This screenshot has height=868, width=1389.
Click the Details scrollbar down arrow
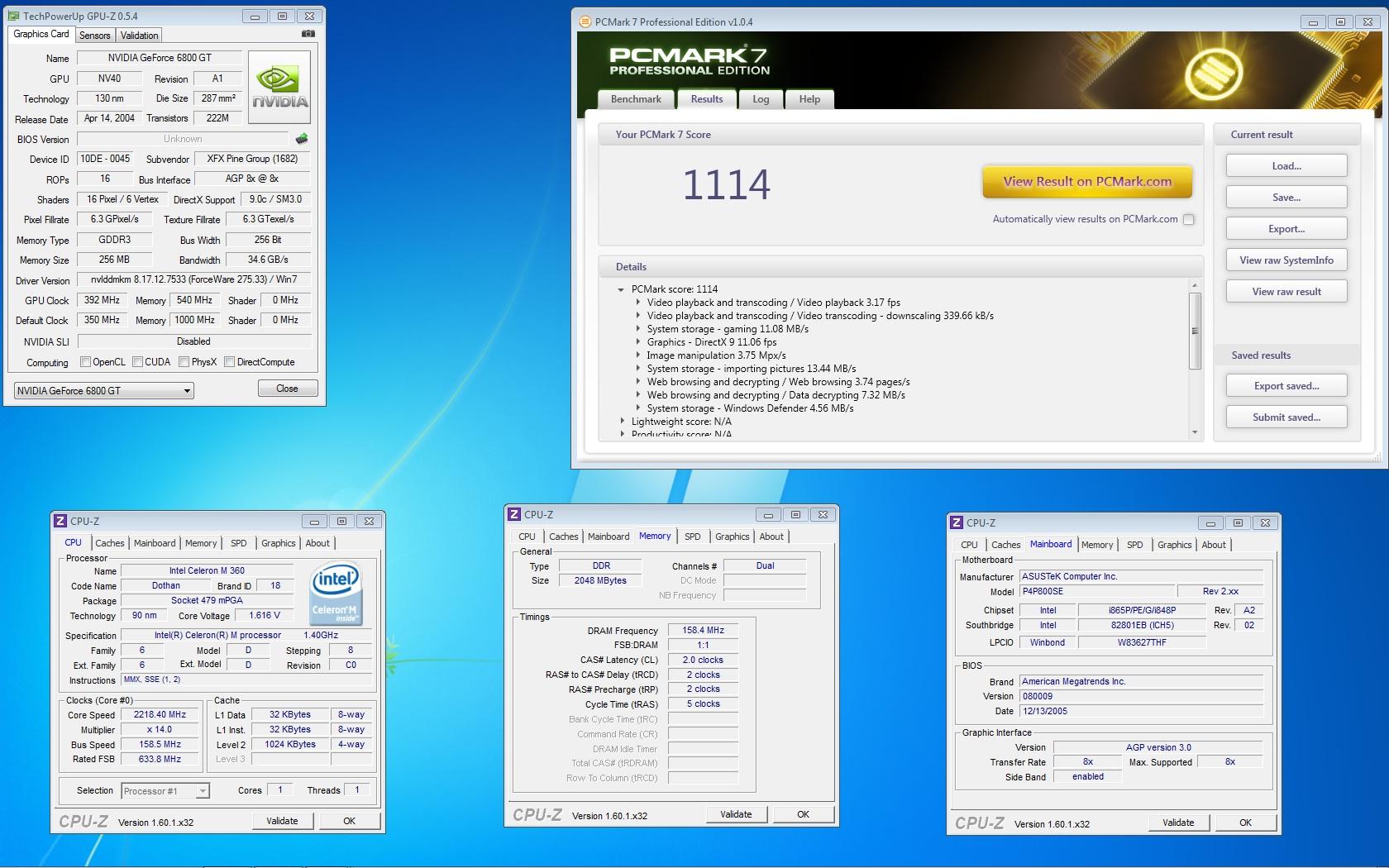coord(1195,433)
